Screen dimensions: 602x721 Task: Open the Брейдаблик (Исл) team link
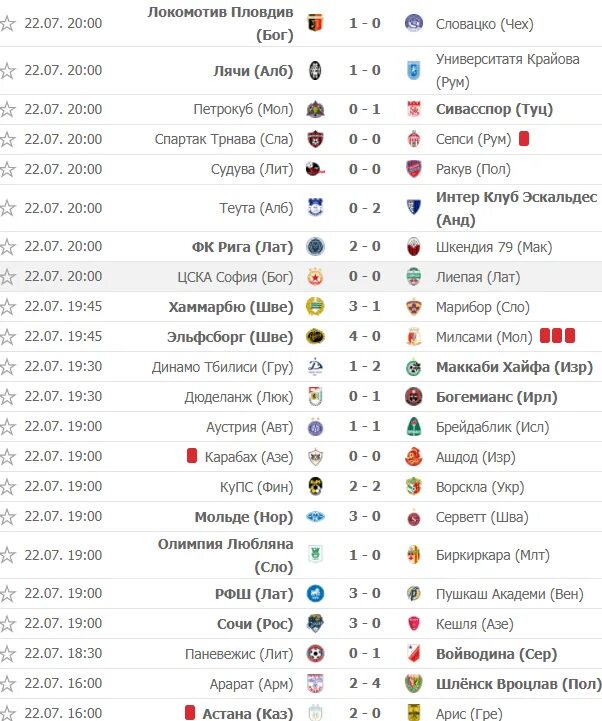coord(493,427)
